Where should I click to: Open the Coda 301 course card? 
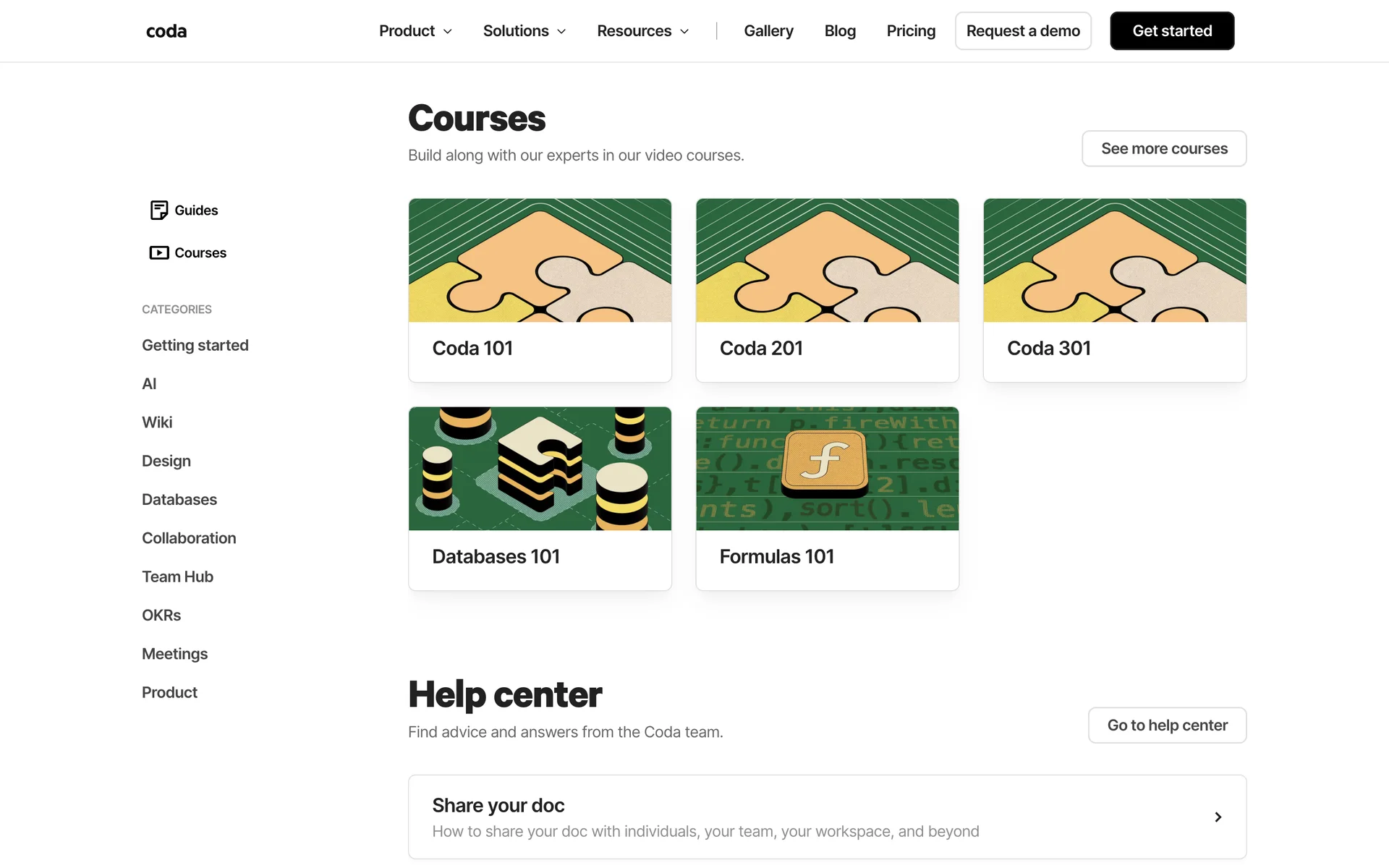coord(1114,290)
